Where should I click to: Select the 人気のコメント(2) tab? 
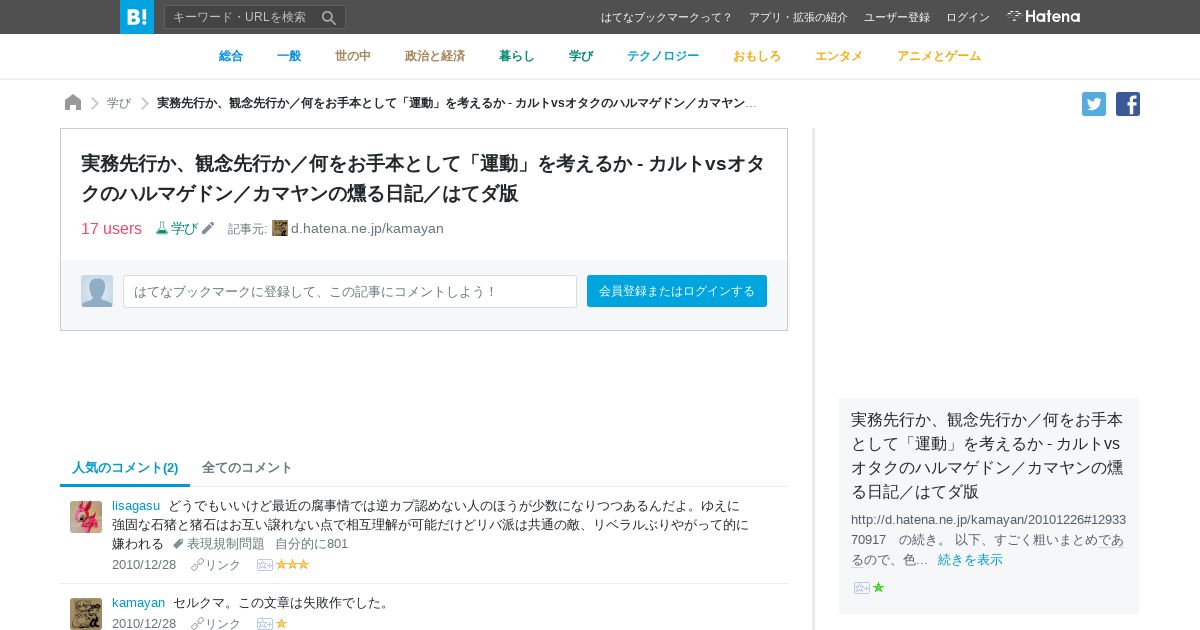point(125,468)
